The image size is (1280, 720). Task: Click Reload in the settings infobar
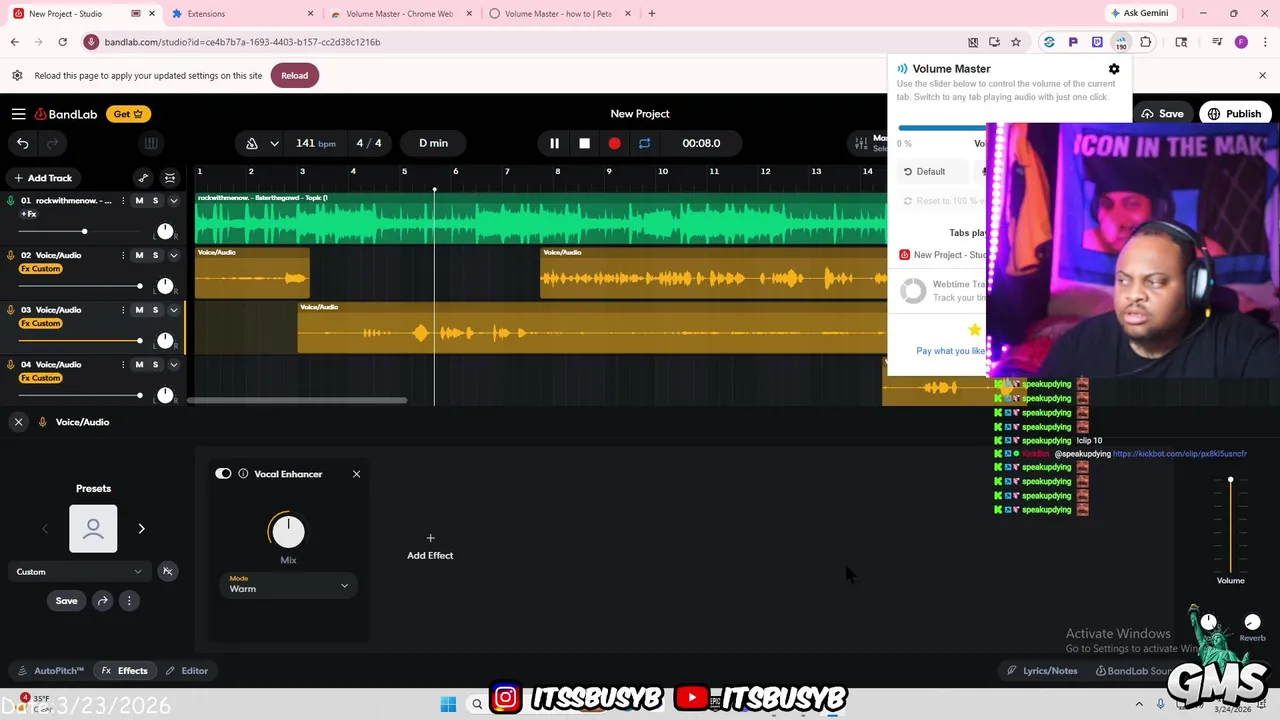(294, 76)
